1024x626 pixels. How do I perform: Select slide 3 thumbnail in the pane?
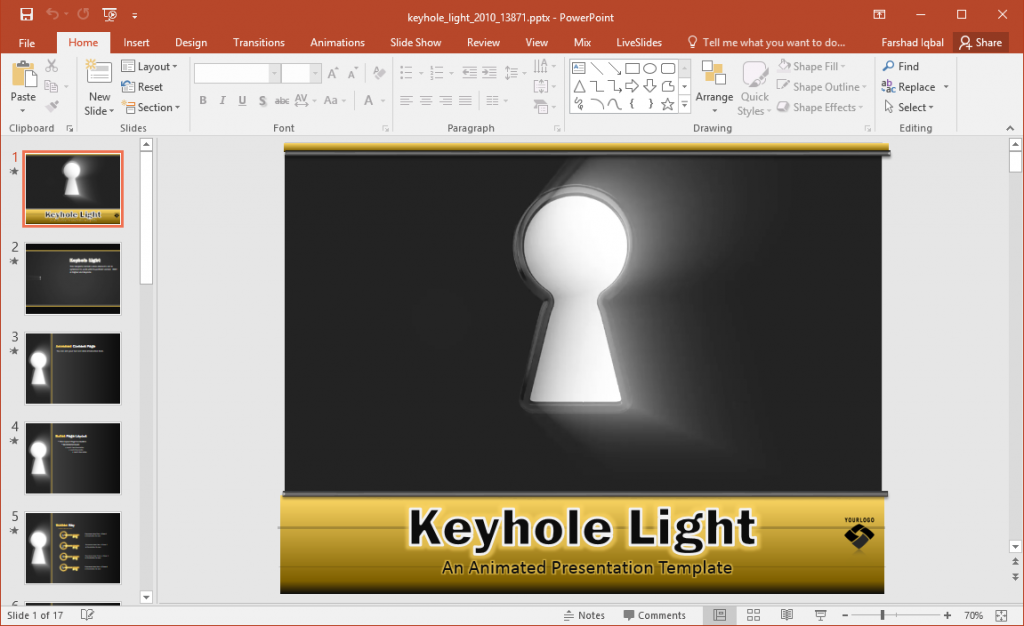point(72,368)
